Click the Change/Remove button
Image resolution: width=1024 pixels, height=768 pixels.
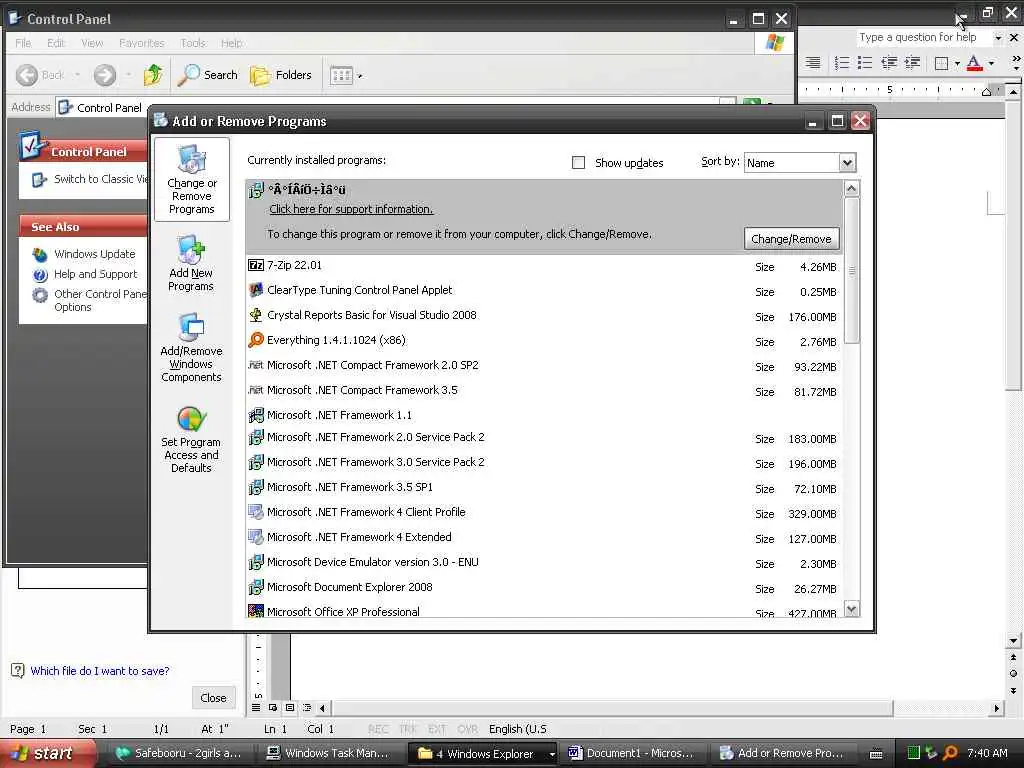tap(792, 239)
